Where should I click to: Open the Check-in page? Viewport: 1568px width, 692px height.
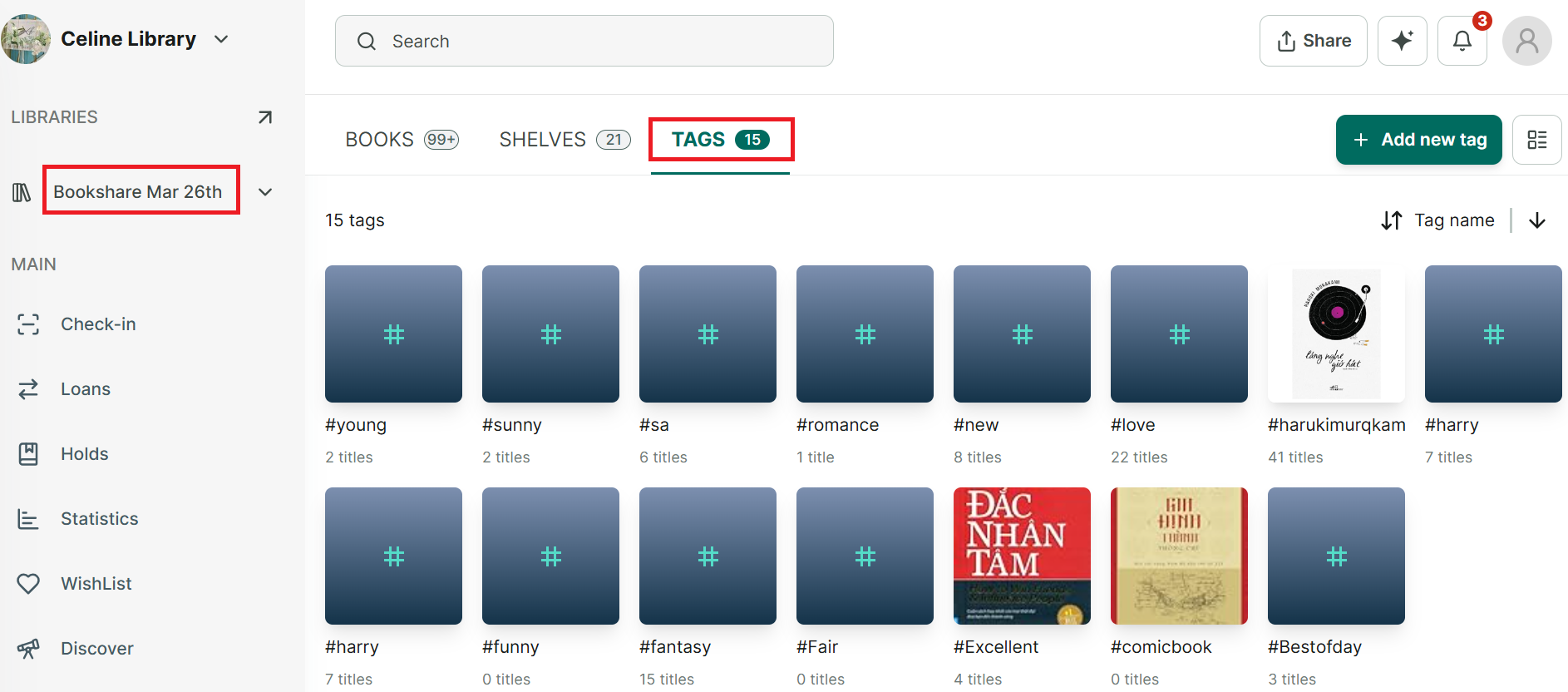click(98, 324)
